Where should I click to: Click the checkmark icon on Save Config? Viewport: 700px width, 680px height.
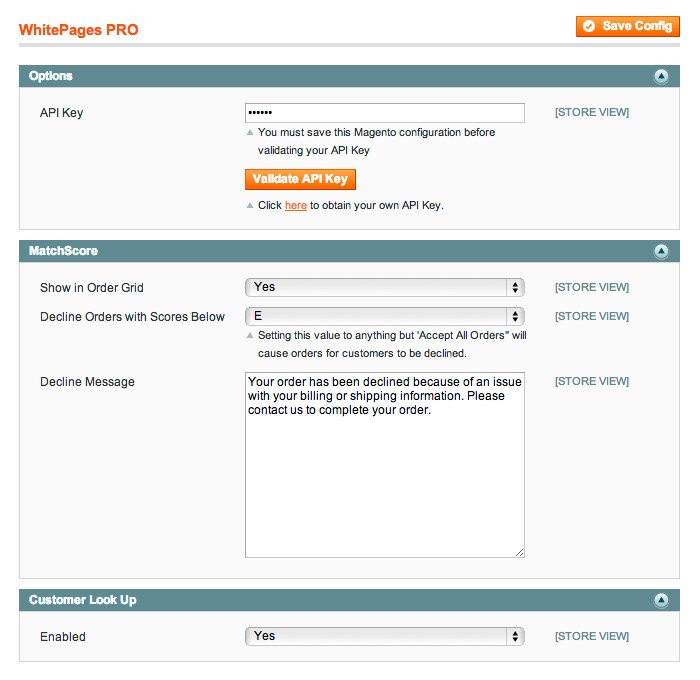click(589, 26)
